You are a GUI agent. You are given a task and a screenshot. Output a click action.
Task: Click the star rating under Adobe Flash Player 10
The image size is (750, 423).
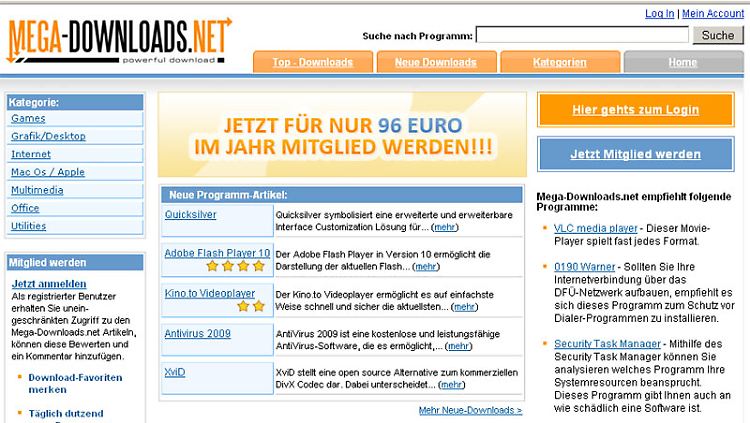(237, 267)
